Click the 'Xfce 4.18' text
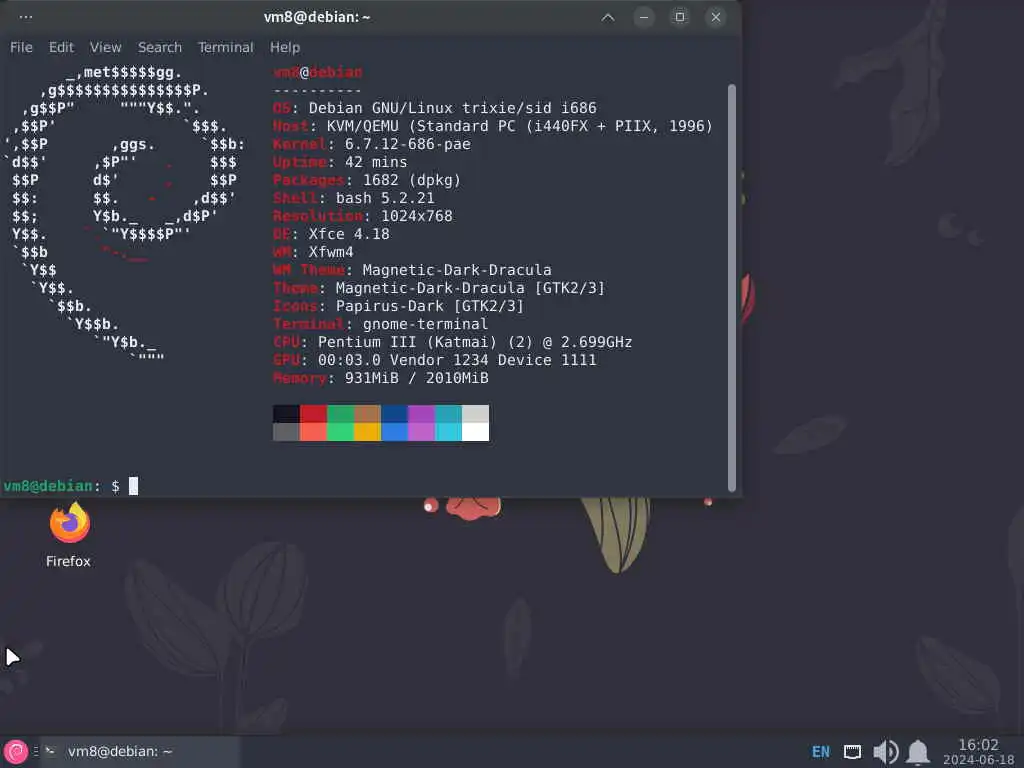1024x768 pixels. tap(349, 234)
